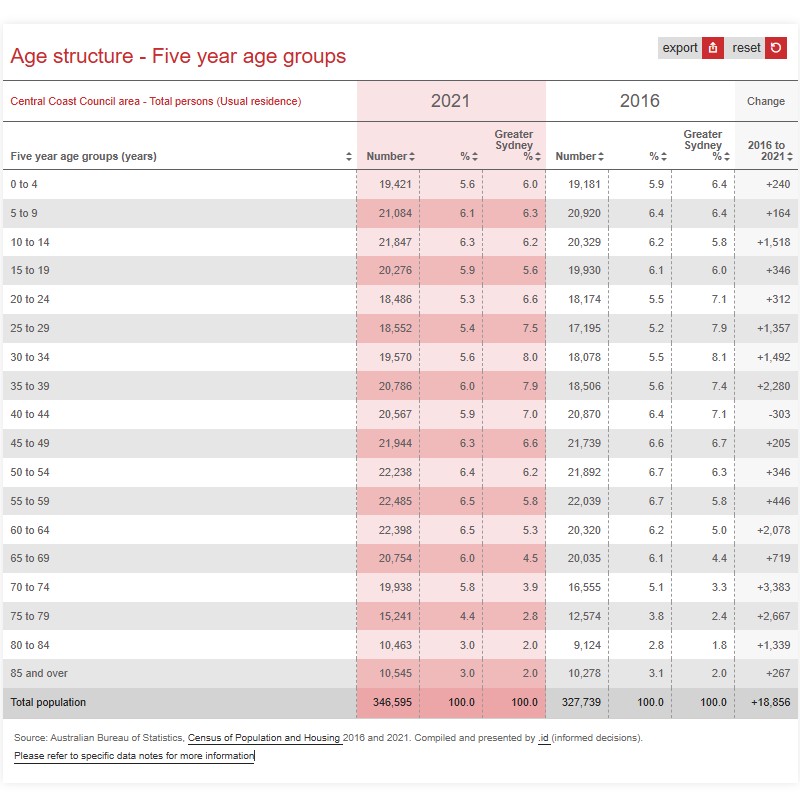
Task: Click the red reset circular-arrow icon
Action: pos(776,48)
